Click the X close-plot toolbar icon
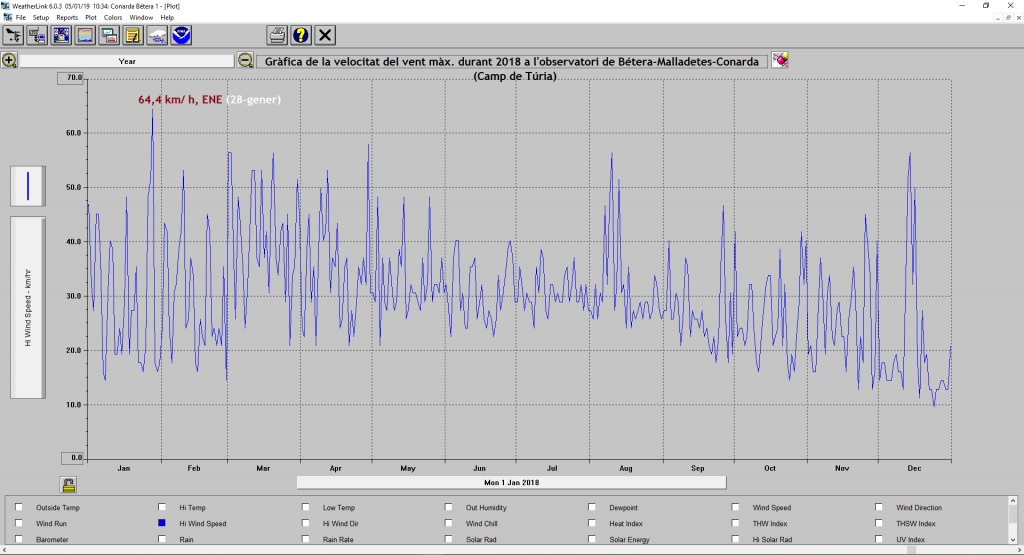 (x=325, y=36)
